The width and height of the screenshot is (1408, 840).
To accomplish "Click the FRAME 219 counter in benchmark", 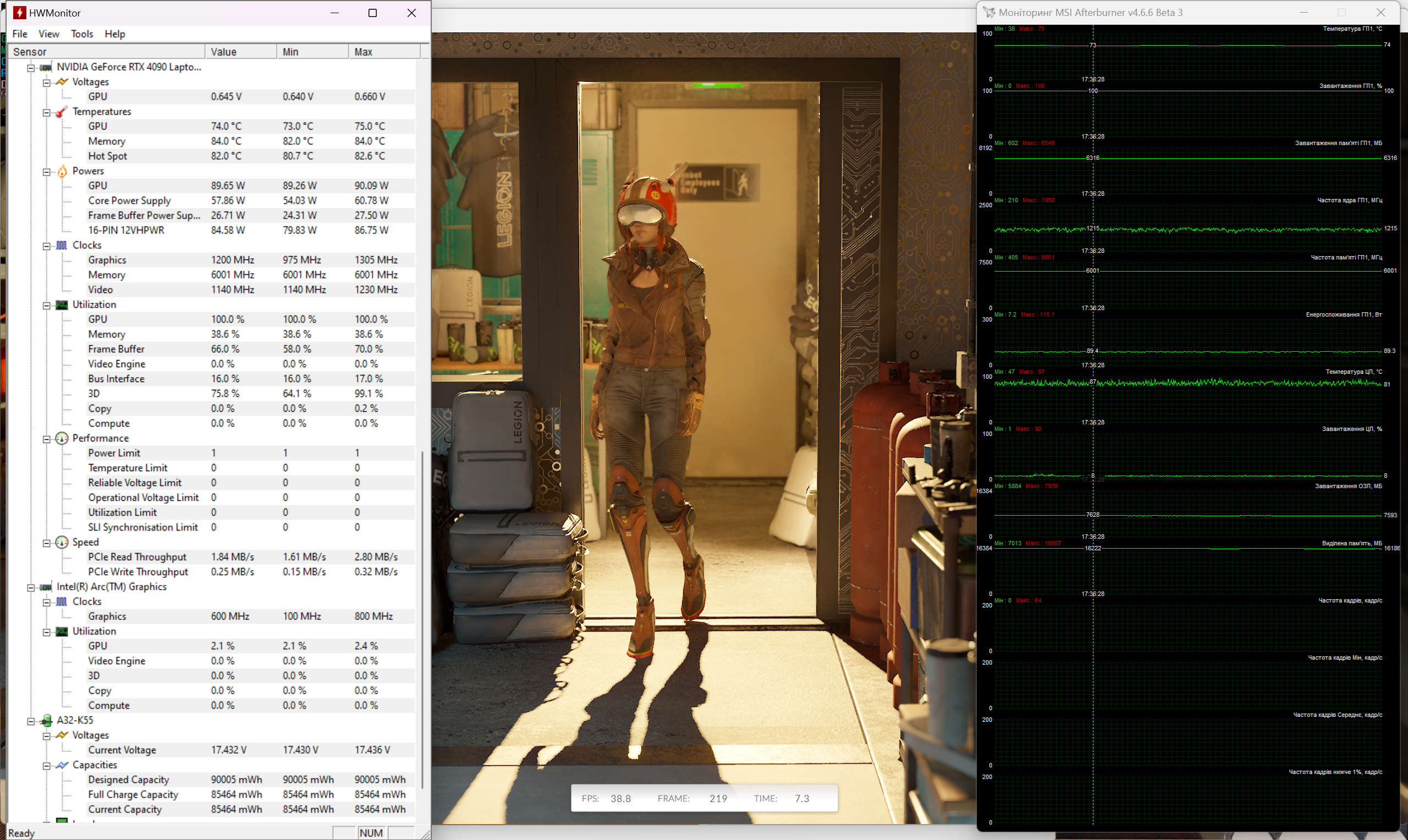I will (692, 798).
